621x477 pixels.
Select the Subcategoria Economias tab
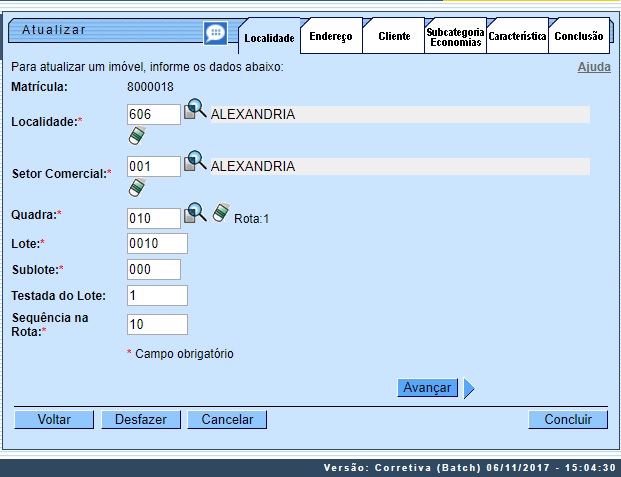tap(455, 37)
